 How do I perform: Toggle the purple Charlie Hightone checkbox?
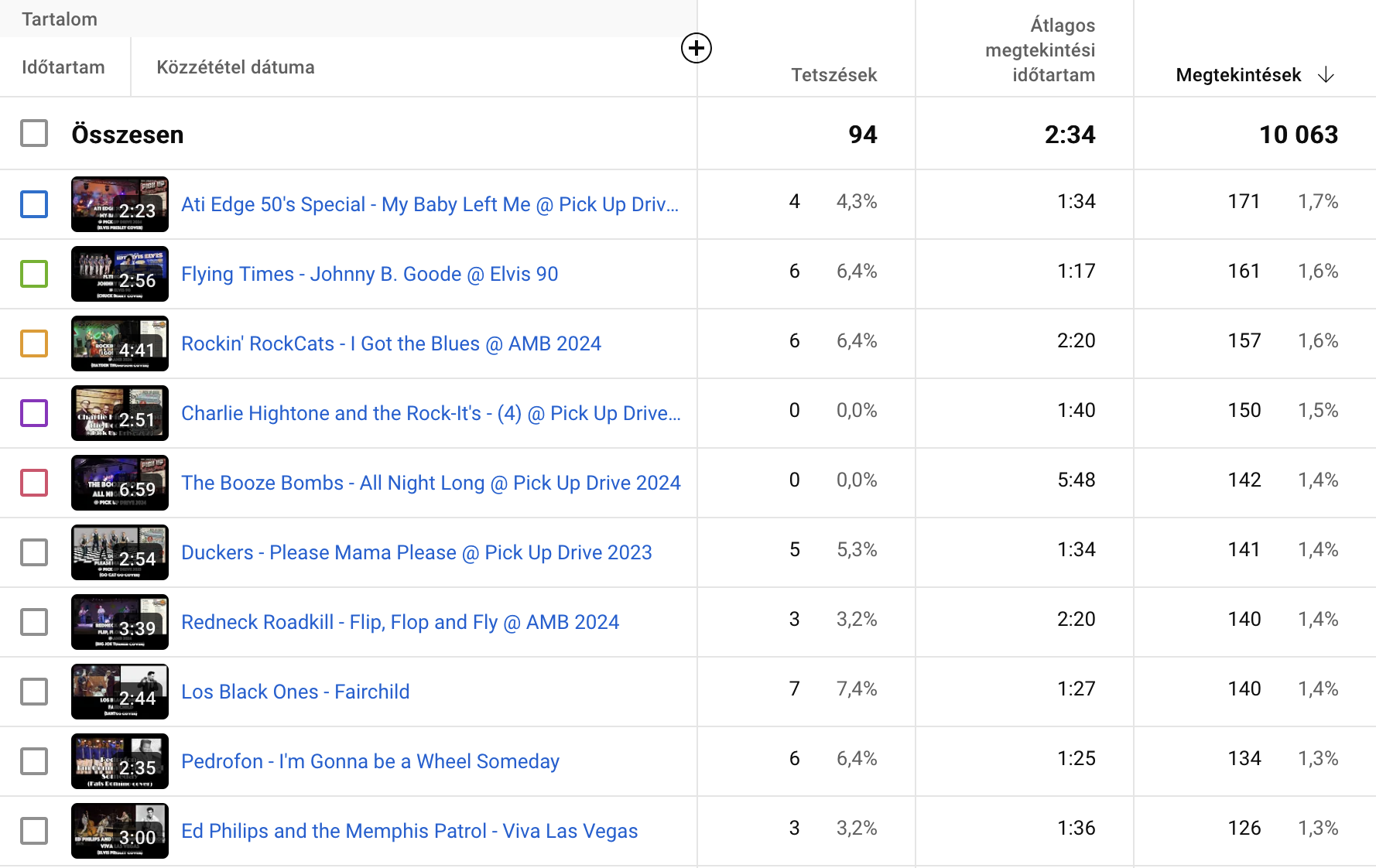pos(34,413)
